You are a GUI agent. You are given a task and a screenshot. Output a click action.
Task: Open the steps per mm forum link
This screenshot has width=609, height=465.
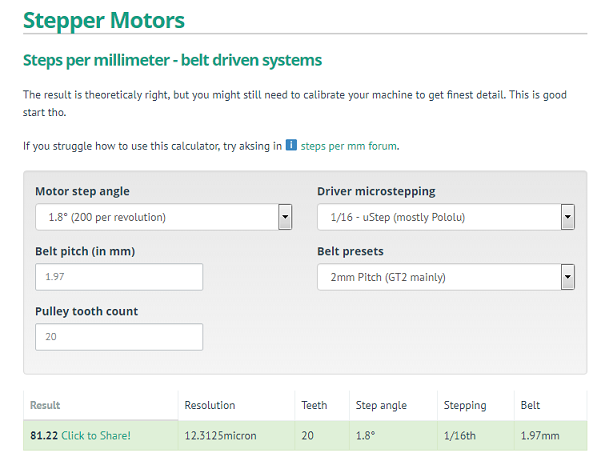pos(349,146)
